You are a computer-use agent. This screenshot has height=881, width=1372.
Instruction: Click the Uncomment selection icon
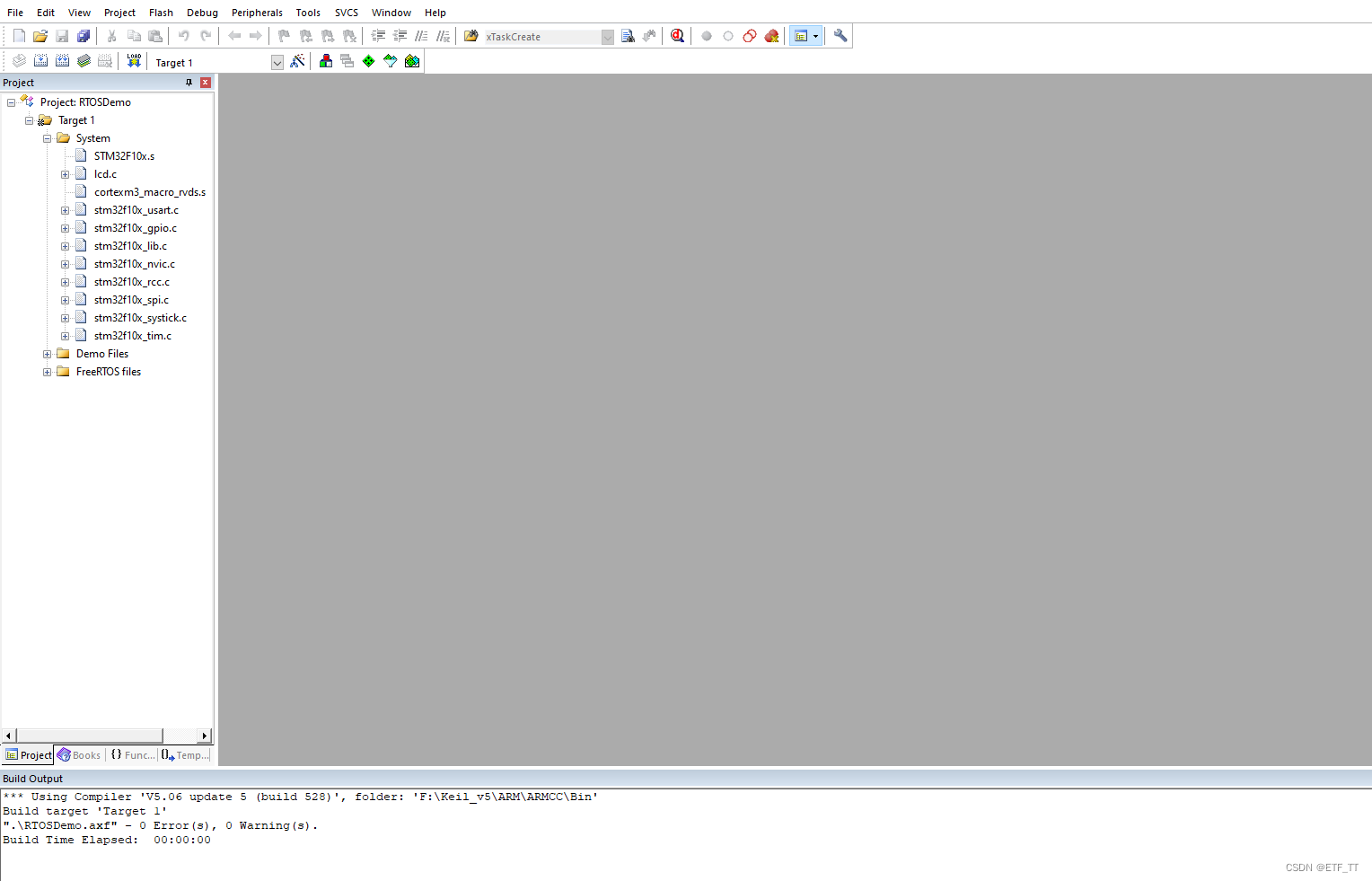(x=443, y=36)
